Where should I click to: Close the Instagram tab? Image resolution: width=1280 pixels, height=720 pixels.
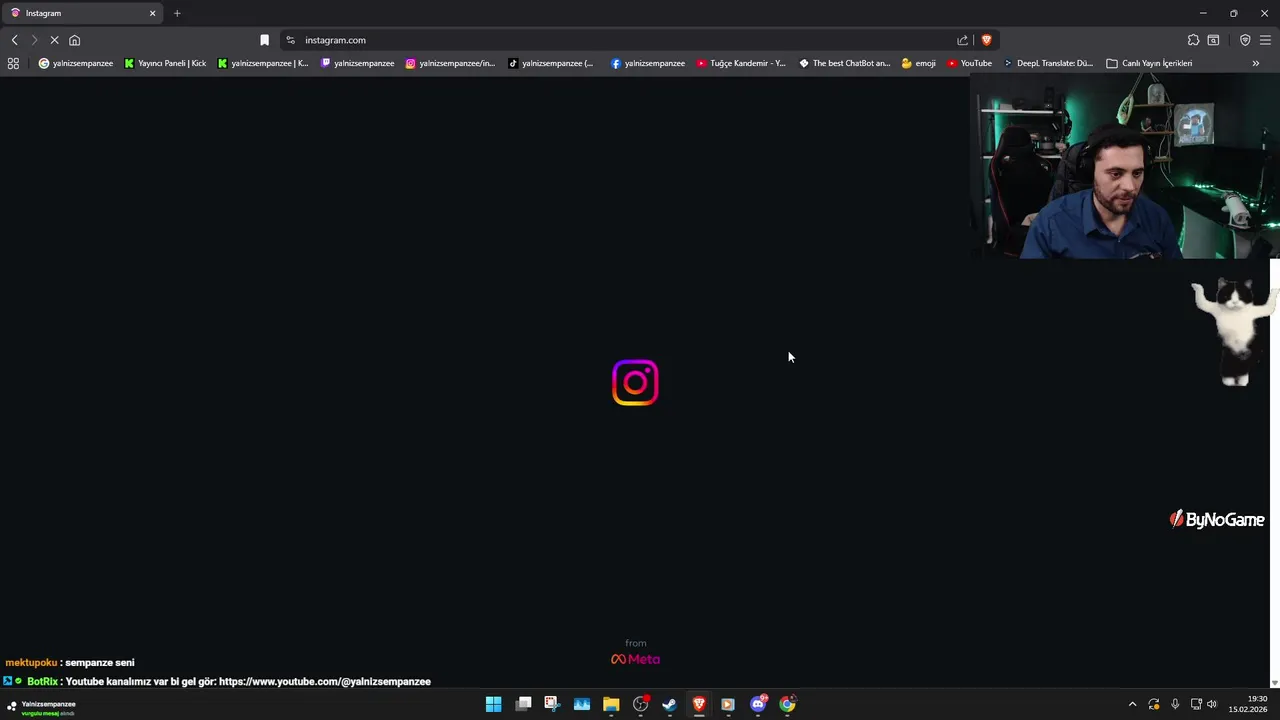(x=152, y=13)
